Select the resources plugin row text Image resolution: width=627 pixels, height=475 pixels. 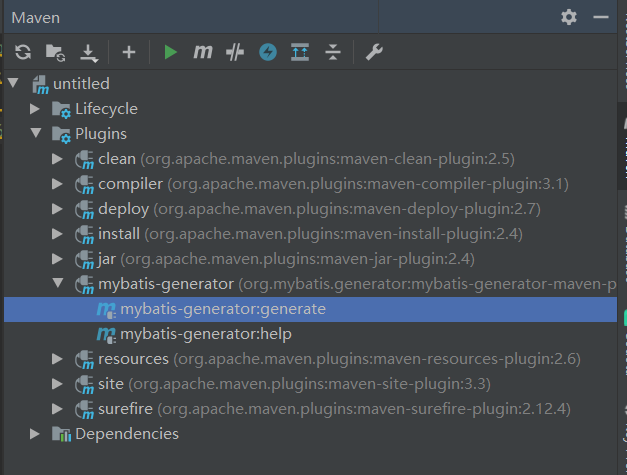point(339,359)
